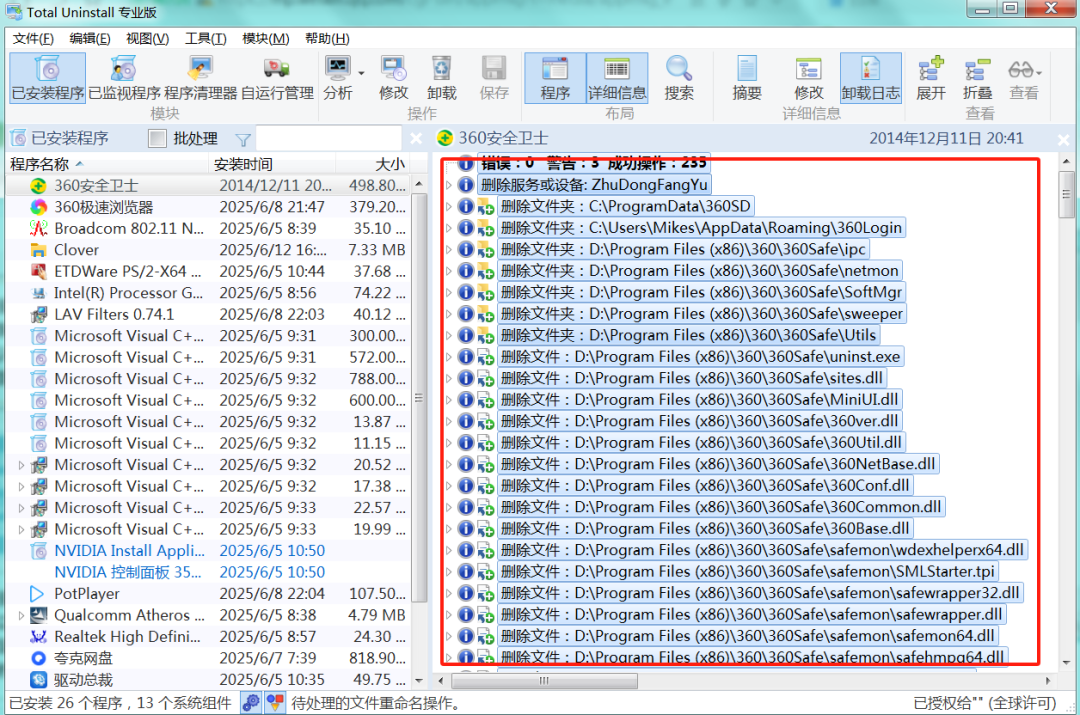The height and width of the screenshot is (715, 1080).
Task: Close the 360安全卫士 details panel
Action: (1063, 139)
